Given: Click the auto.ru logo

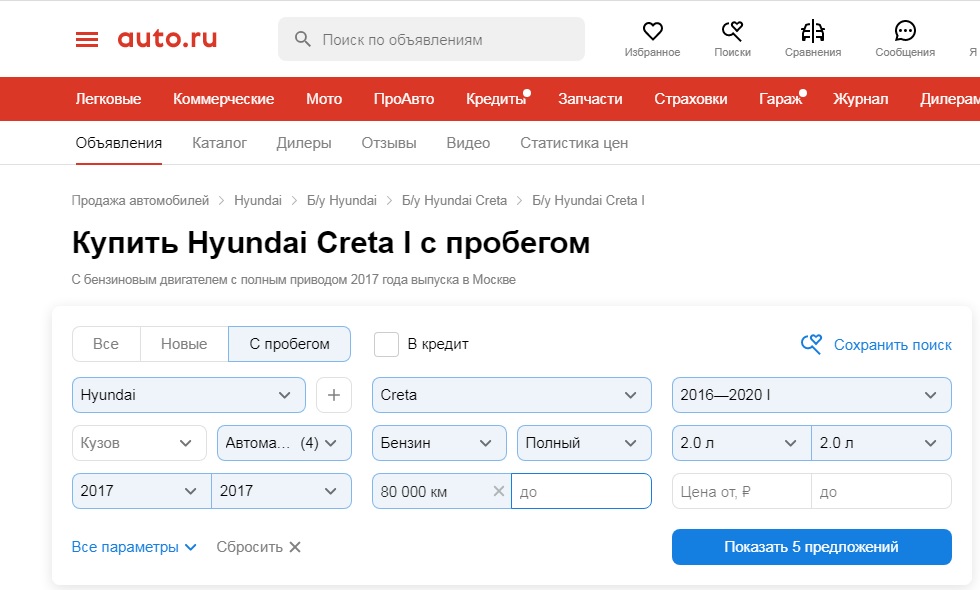Looking at the screenshot, I should coord(167,39).
